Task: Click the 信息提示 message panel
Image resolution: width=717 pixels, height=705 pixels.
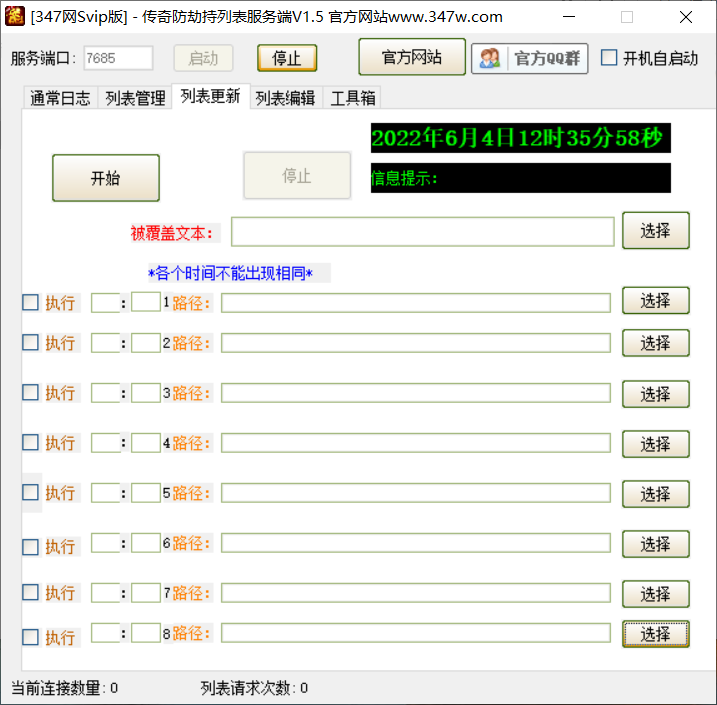Action: click(x=521, y=178)
